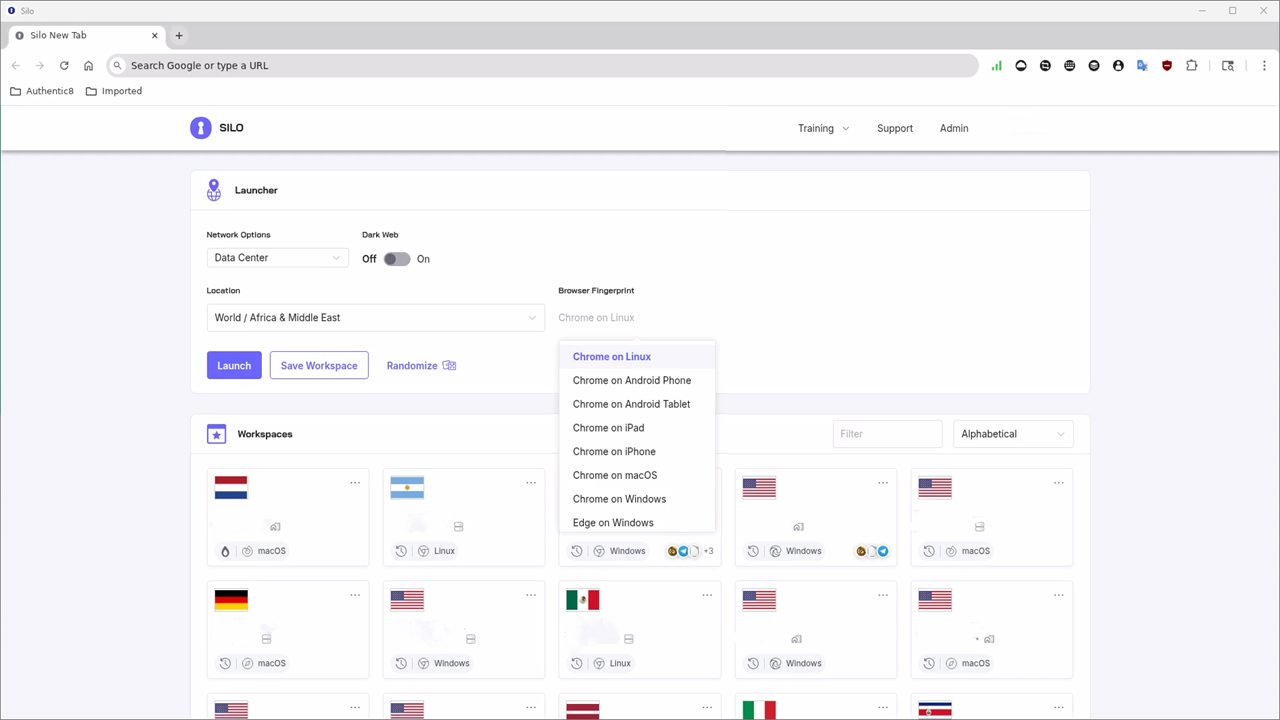Click history icon on Argentina Linux workspace
1280x720 pixels.
(x=401, y=551)
